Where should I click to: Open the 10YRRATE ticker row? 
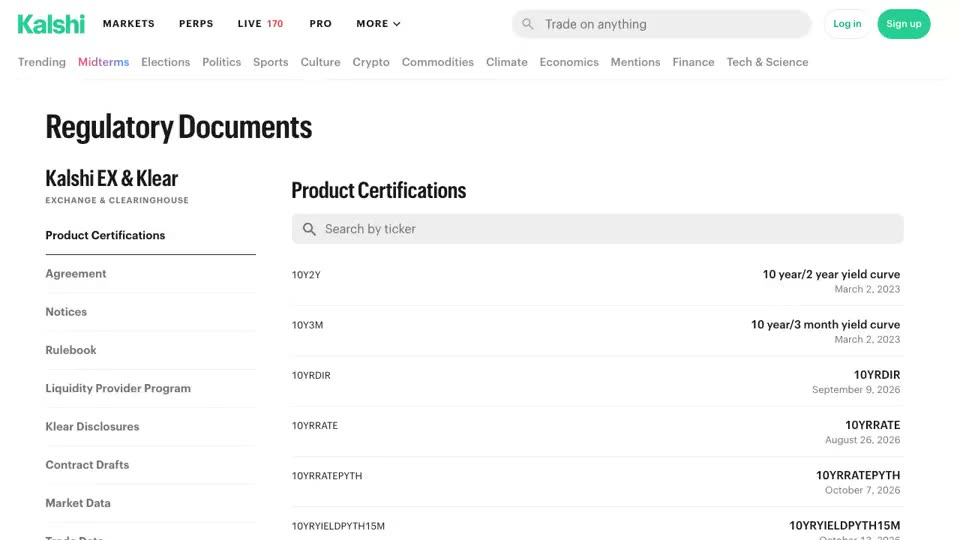click(x=598, y=432)
